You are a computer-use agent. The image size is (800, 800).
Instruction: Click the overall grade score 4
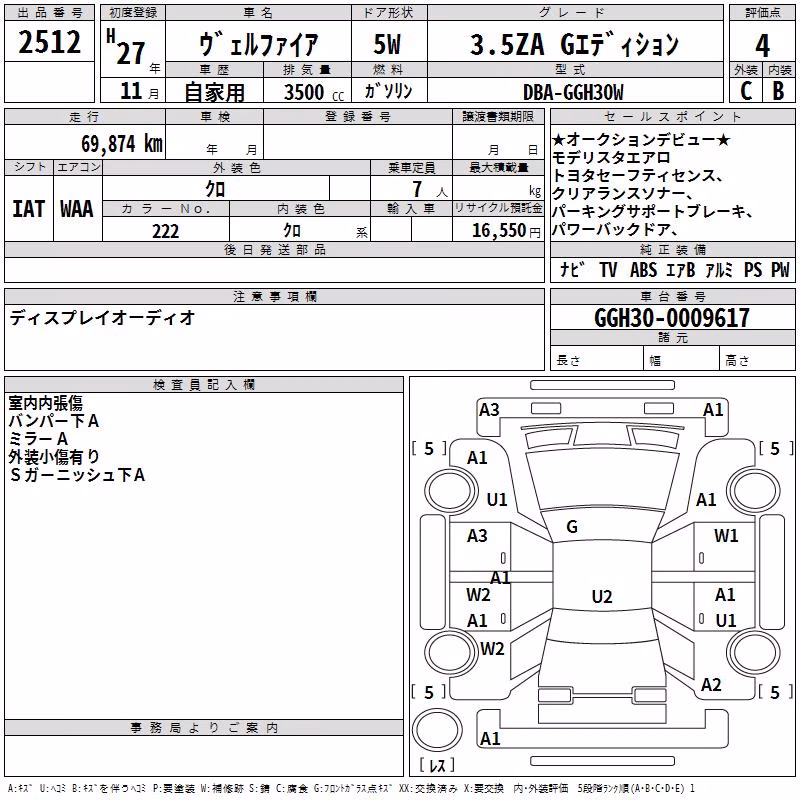(x=762, y=46)
